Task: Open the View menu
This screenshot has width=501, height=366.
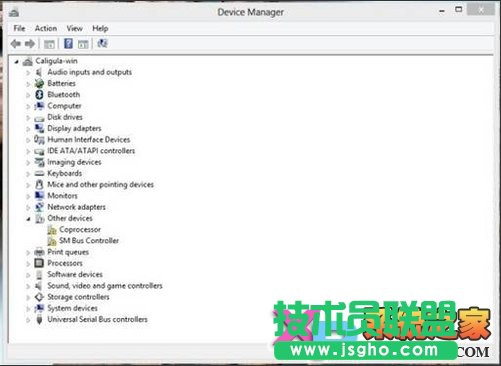Action: pyautogui.click(x=74, y=28)
